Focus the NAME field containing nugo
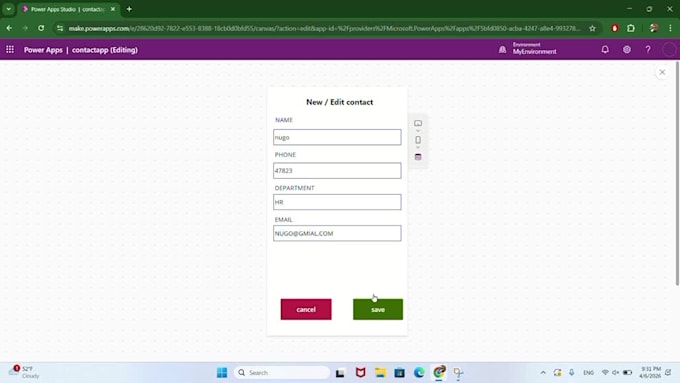680x383 pixels. [x=337, y=137]
